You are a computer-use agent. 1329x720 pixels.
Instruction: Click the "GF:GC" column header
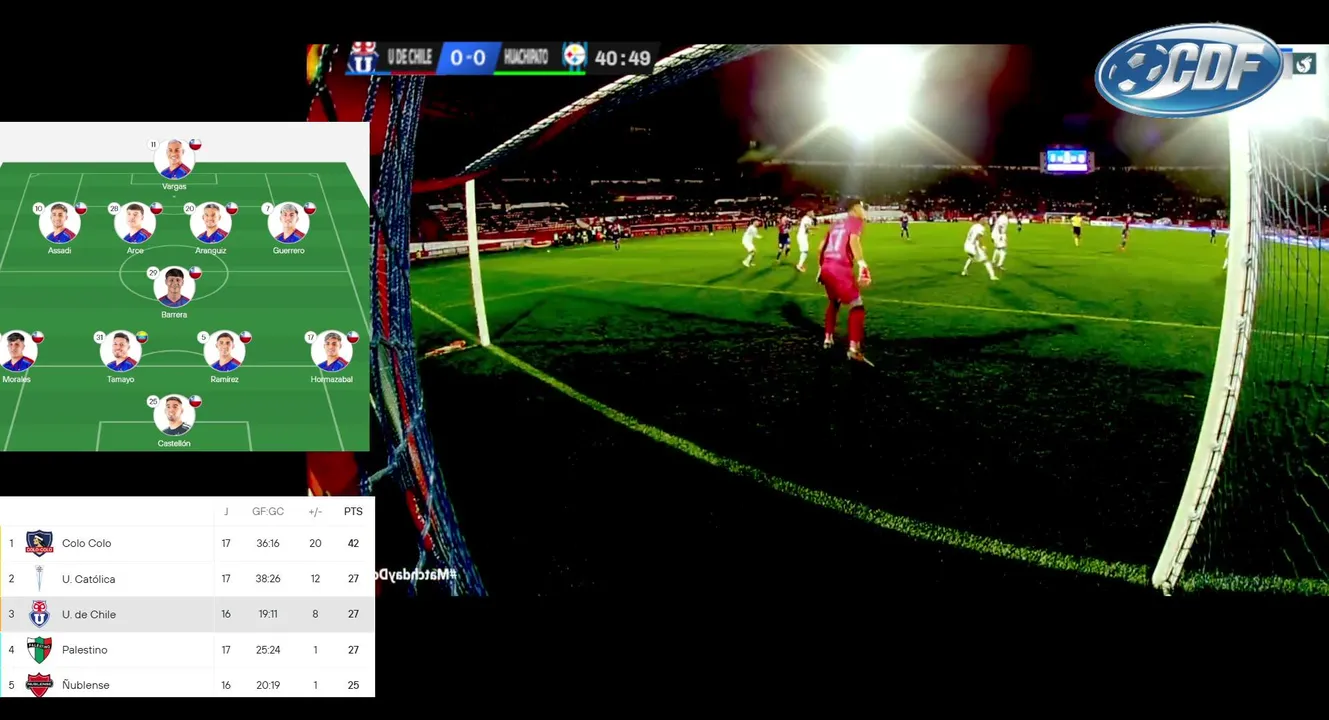click(268, 511)
